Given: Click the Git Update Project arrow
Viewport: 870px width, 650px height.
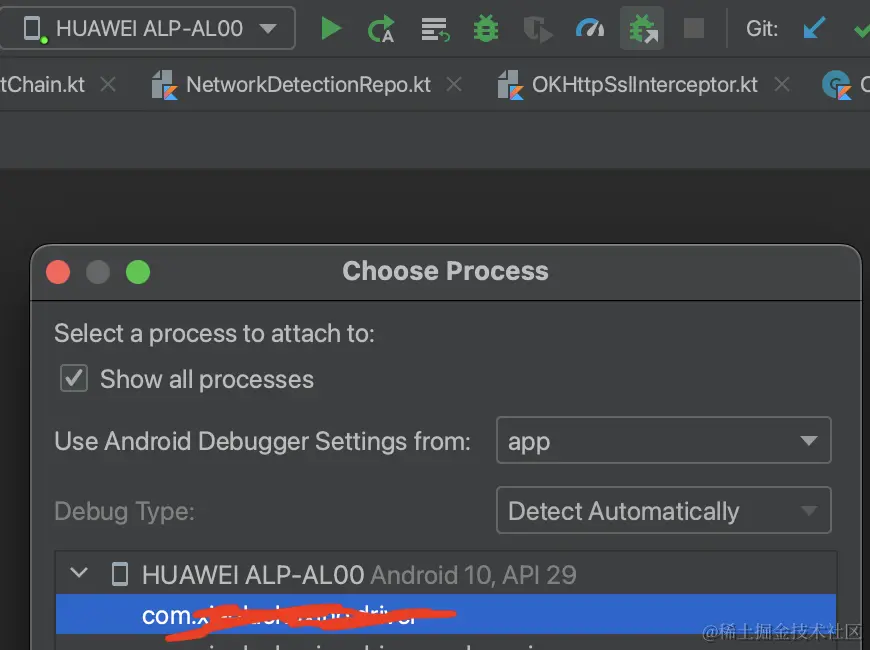Looking at the screenshot, I should point(814,29).
